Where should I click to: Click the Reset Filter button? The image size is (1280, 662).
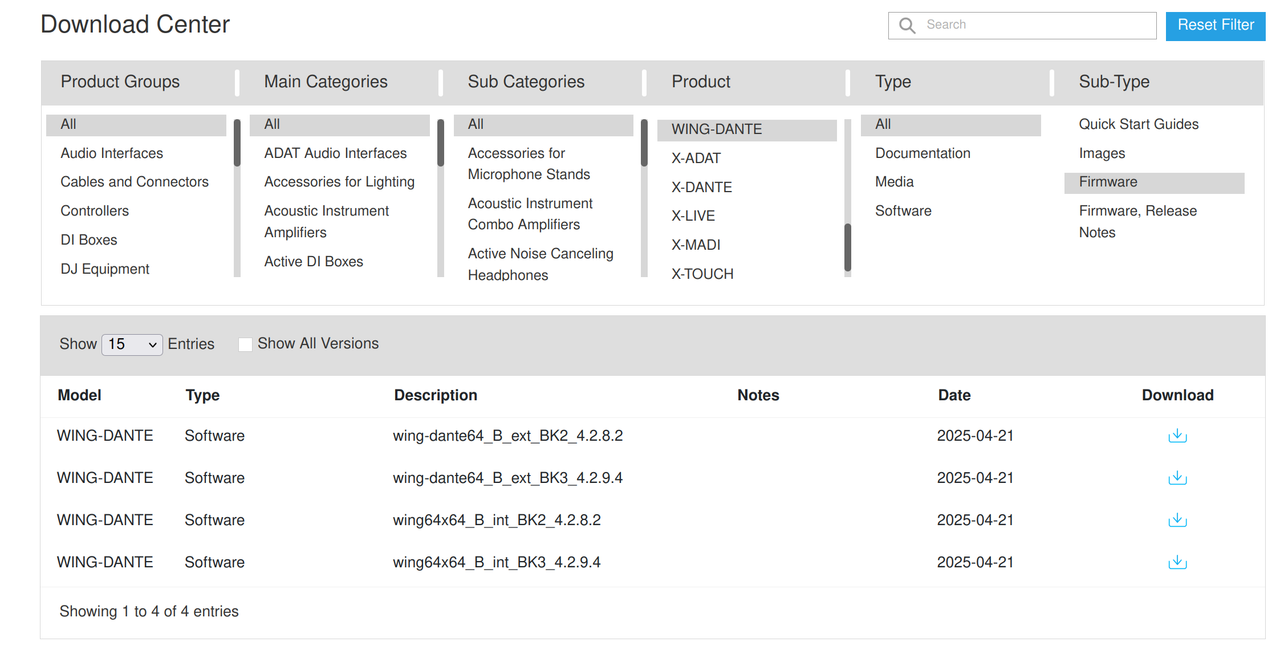click(x=1215, y=25)
